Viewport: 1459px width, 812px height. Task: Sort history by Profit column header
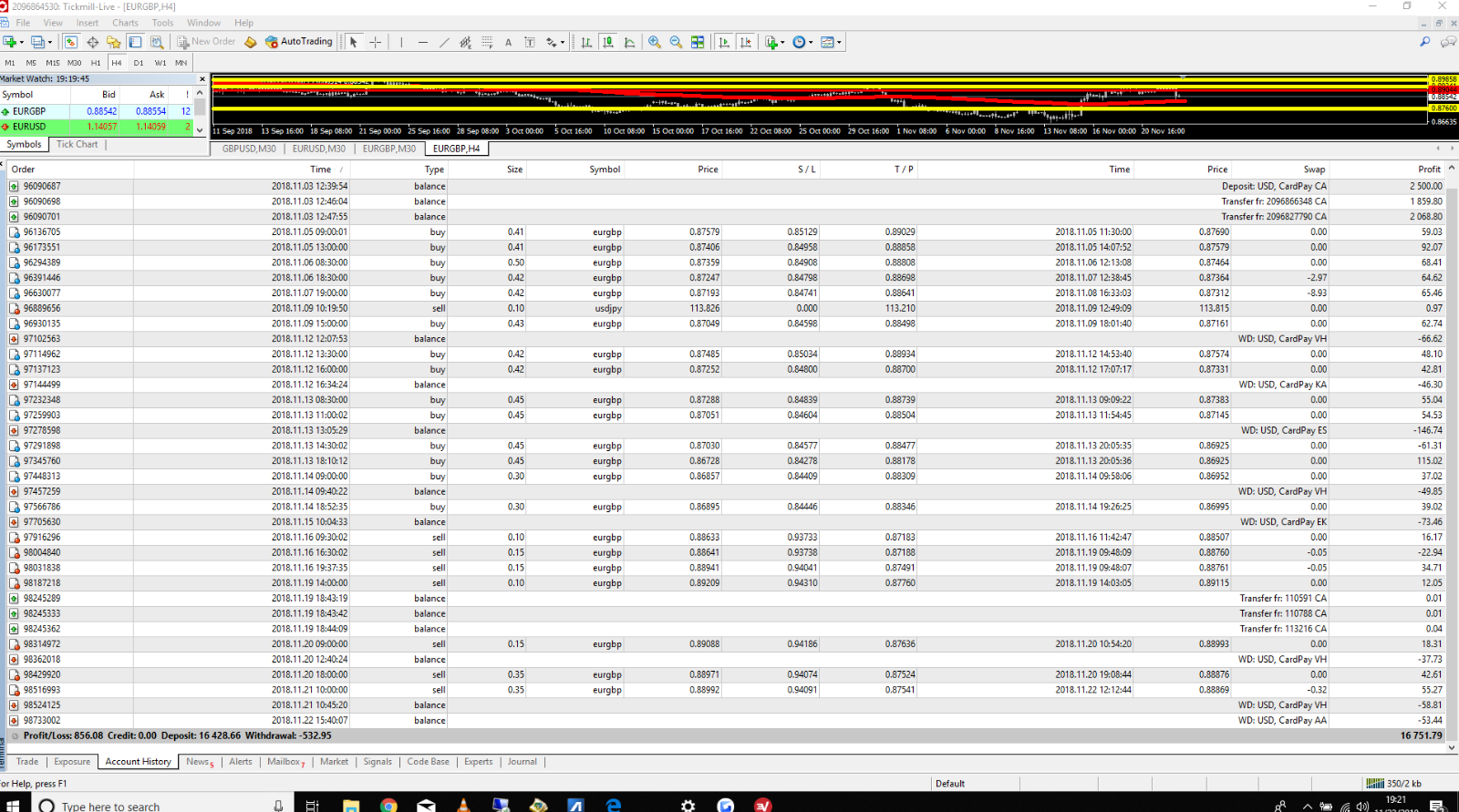tap(1429, 170)
